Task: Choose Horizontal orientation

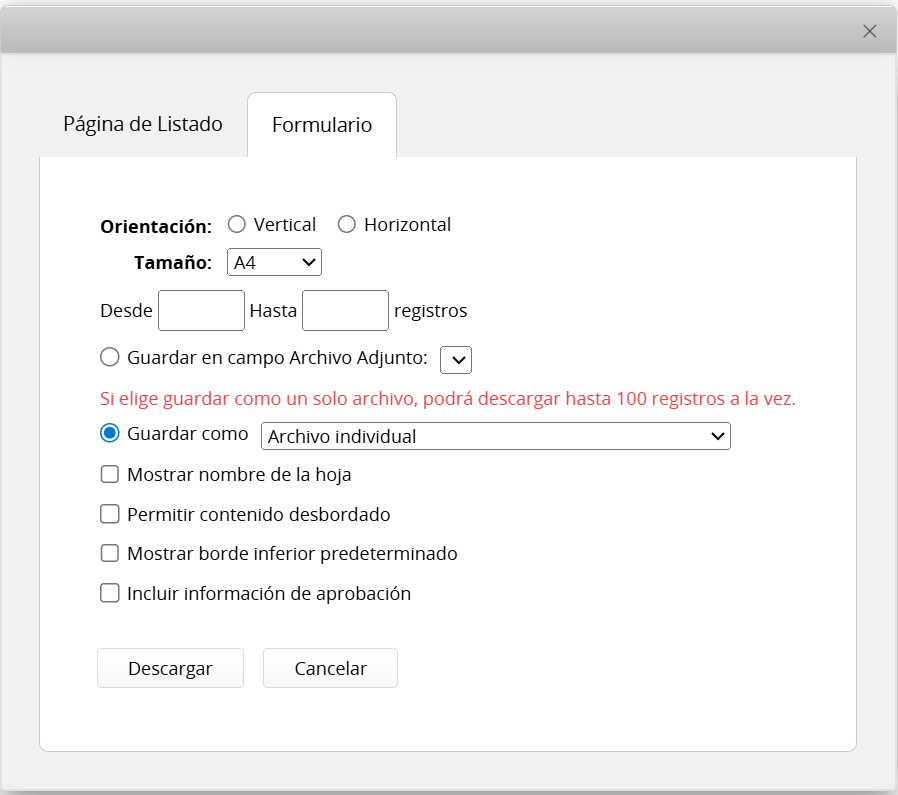Action: click(347, 225)
